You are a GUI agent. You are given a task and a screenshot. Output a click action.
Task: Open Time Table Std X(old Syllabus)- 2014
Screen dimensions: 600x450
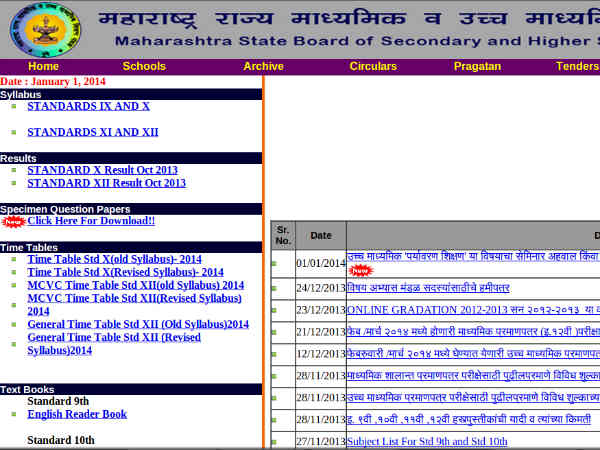[x=114, y=259]
